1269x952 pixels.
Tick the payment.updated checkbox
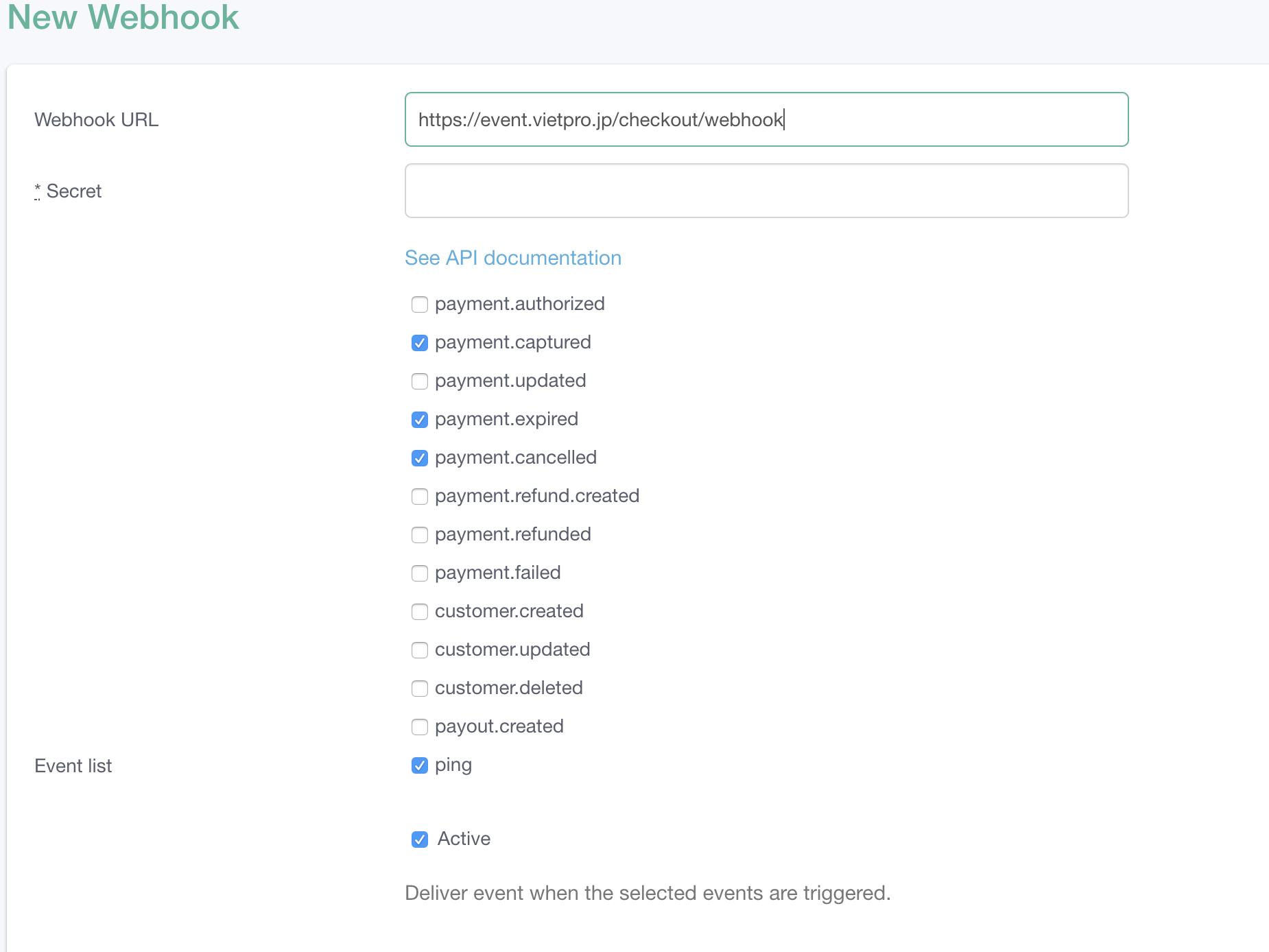pos(420,381)
